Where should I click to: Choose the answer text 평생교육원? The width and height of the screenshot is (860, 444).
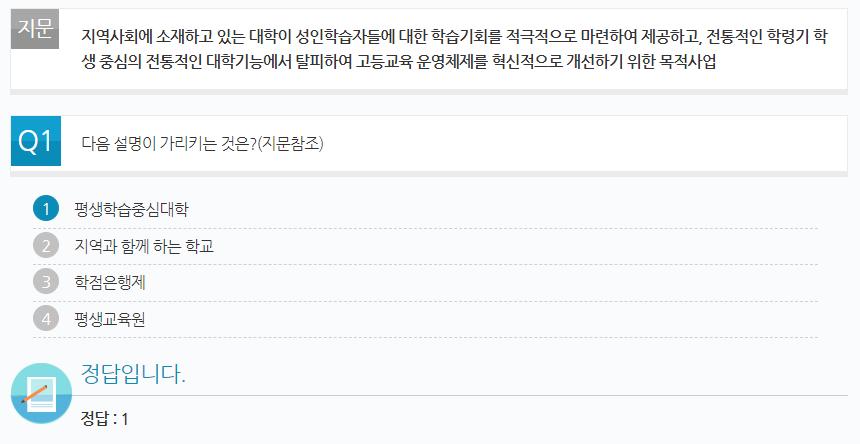tap(110, 319)
